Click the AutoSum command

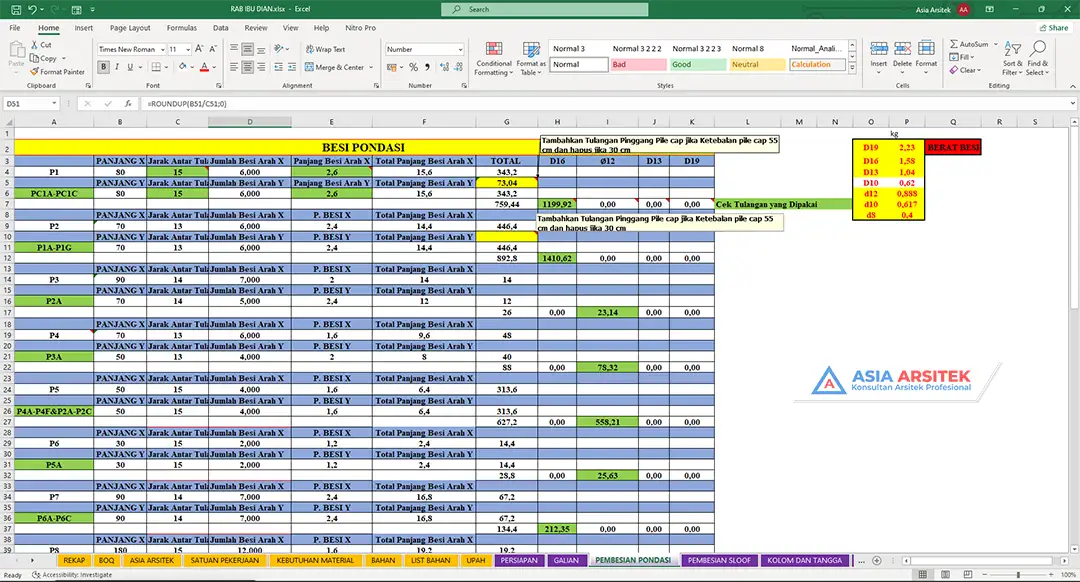pyautogui.click(x=968, y=44)
